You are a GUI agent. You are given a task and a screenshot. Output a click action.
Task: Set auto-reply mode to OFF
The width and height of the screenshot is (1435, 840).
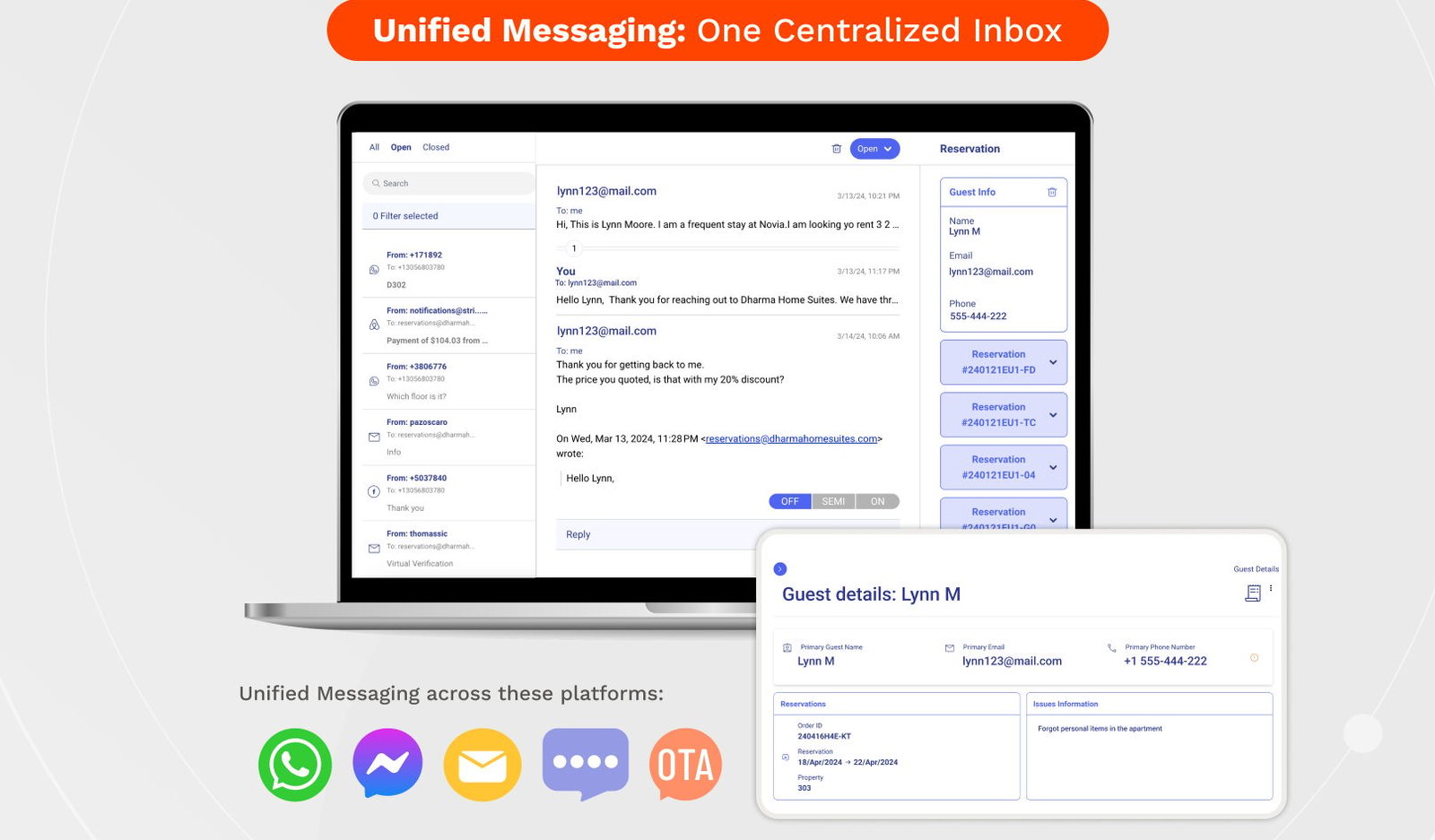[790, 501]
